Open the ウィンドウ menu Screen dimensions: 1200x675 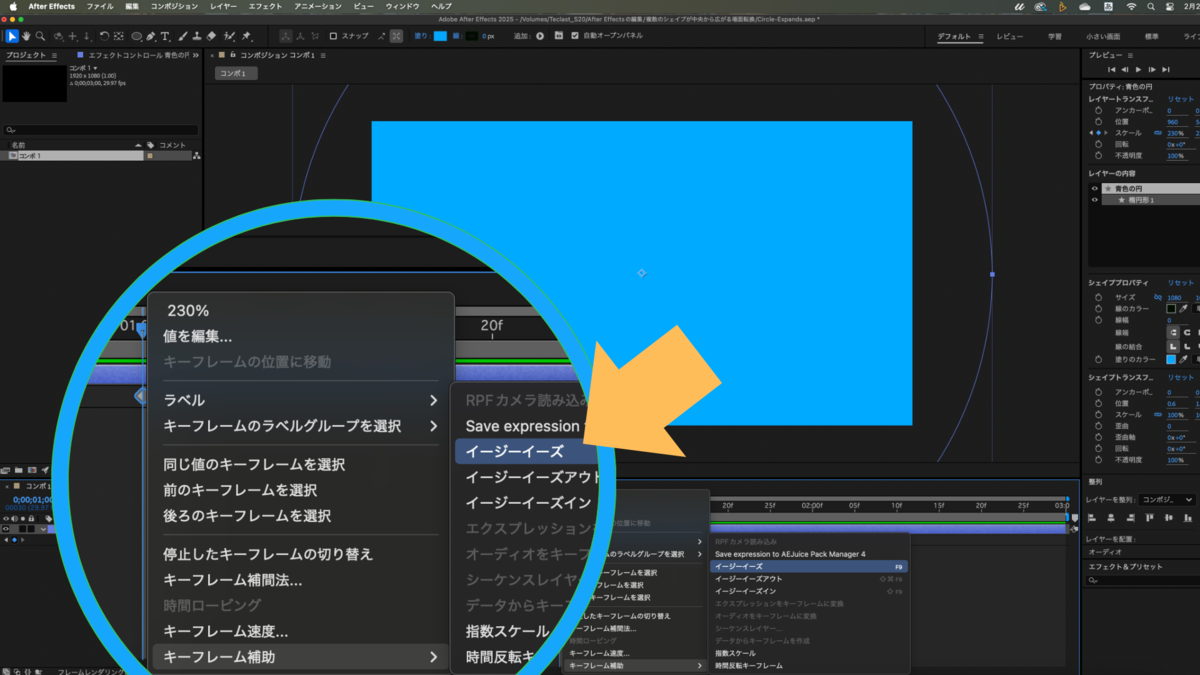click(x=402, y=6)
